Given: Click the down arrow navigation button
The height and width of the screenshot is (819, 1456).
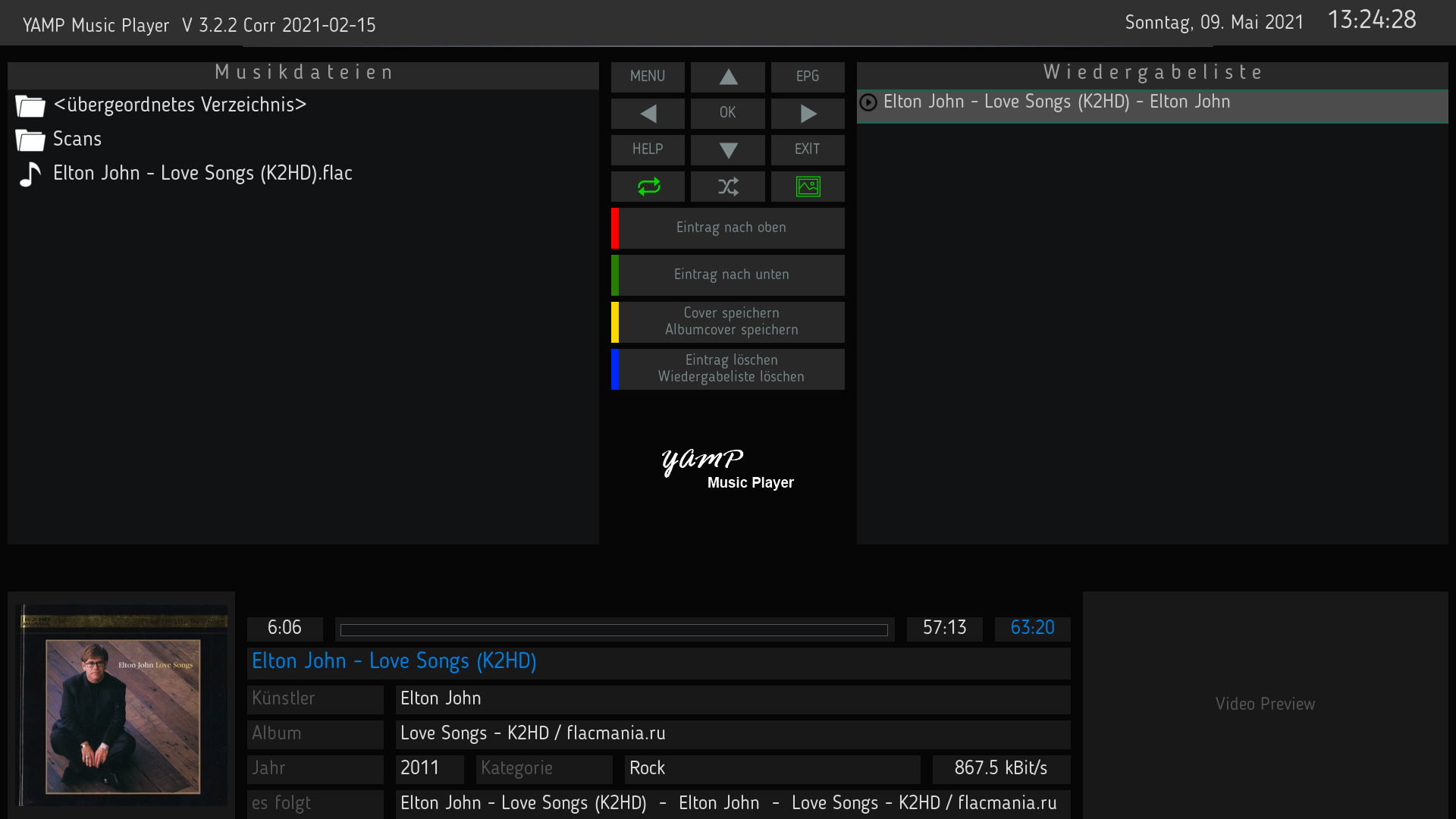Looking at the screenshot, I should point(728,150).
